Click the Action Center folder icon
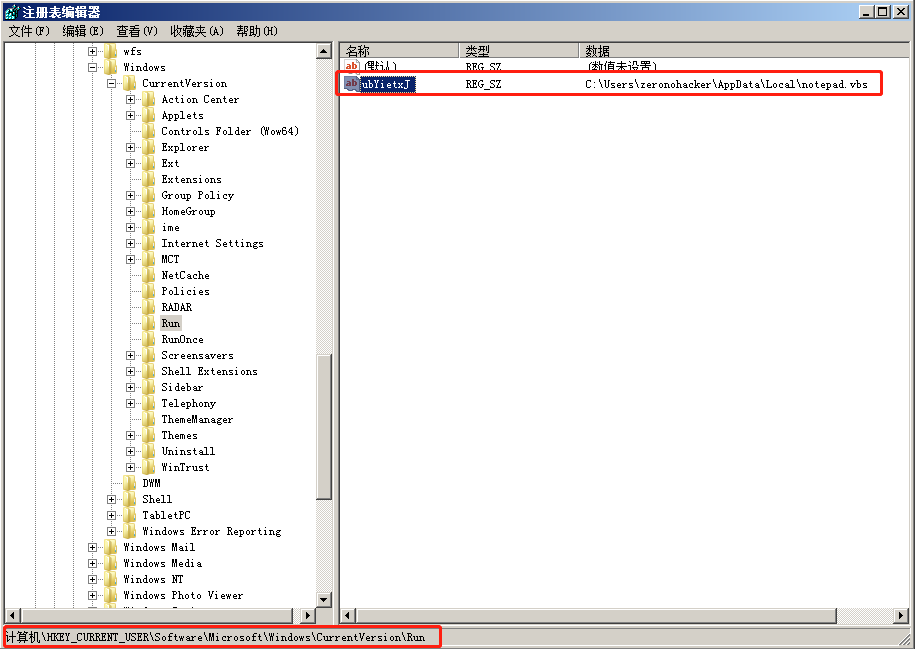The height and width of the screenshot is (649, 915). tap(149, 99)
